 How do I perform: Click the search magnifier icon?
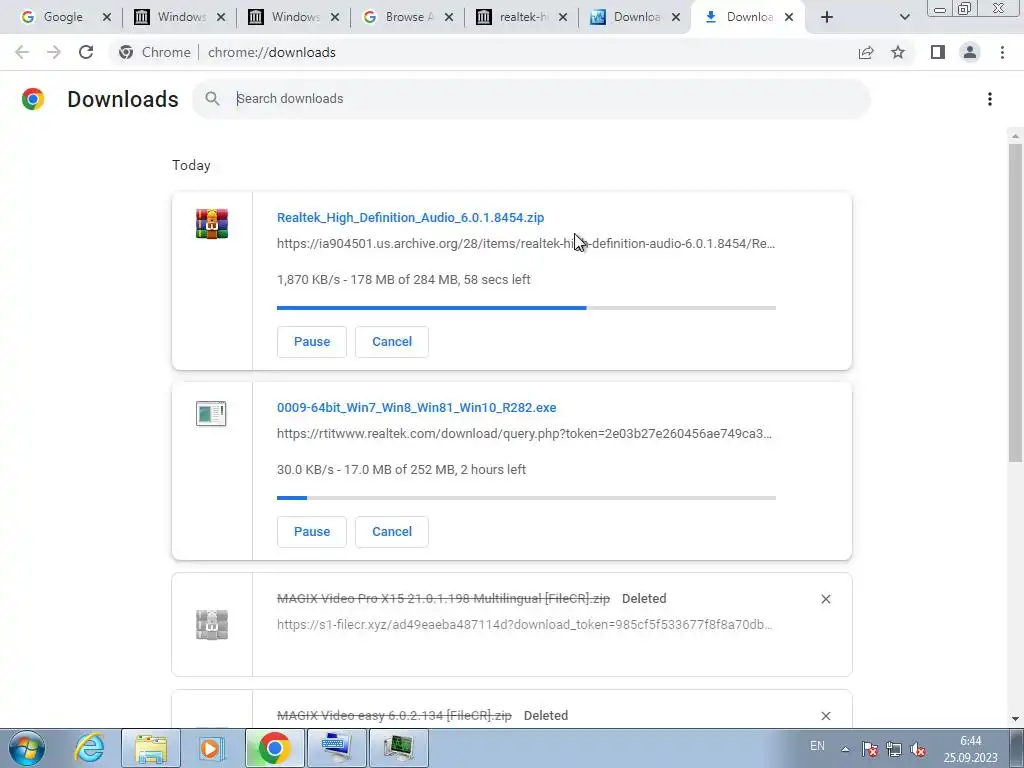(212, 99)
